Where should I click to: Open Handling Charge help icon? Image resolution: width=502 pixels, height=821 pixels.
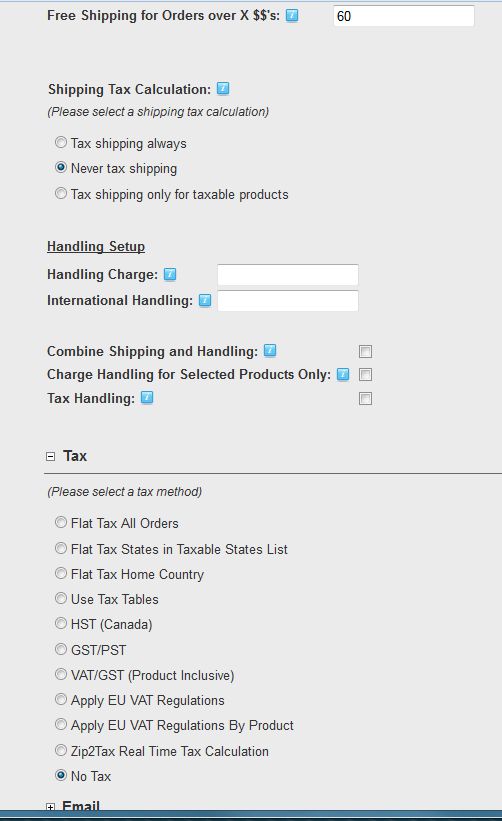point(170,274)
